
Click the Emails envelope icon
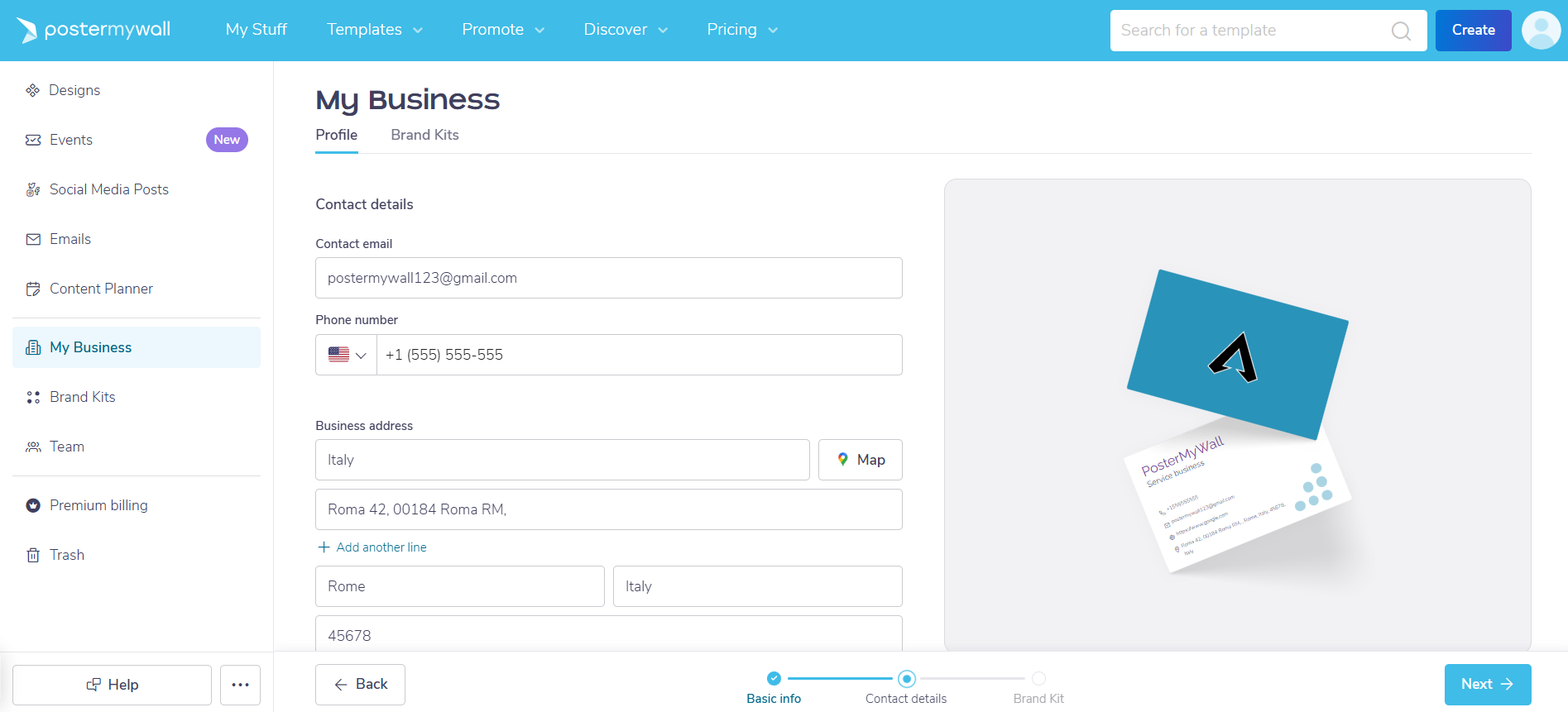[x=33, y=239]
